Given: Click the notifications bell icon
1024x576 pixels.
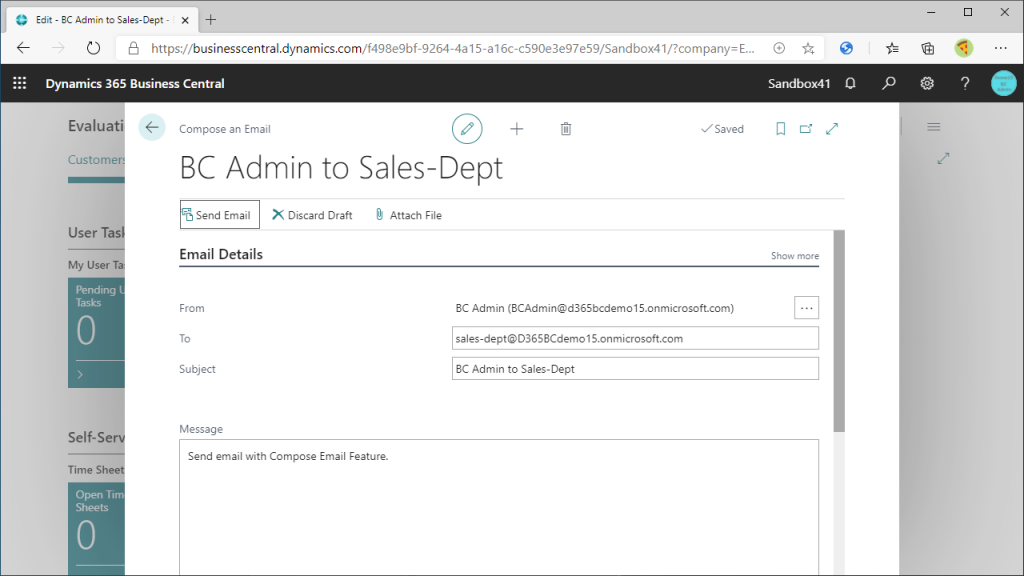Looking at the screenshot, I should (x=850, y=84).
